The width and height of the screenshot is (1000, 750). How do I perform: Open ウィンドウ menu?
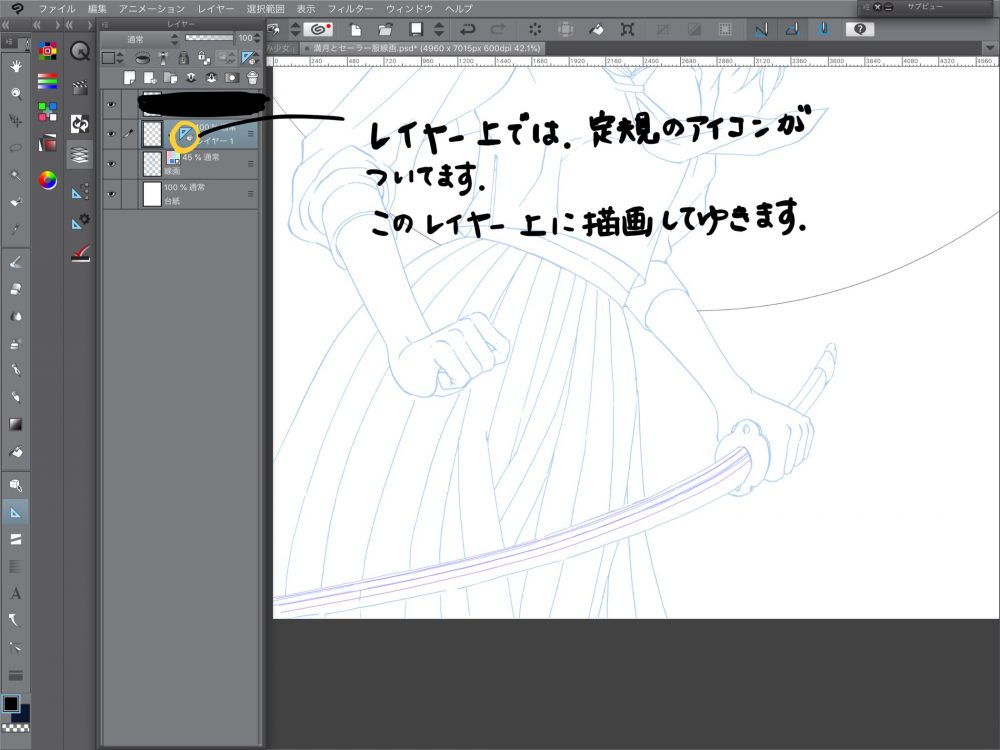[409, 8]
